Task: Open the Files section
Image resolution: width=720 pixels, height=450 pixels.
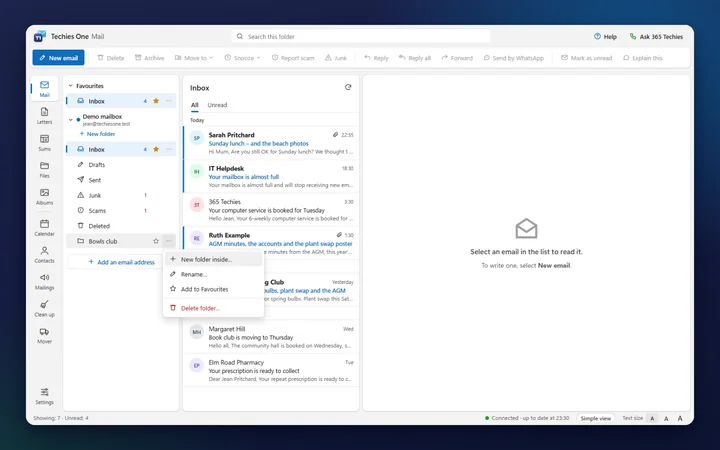Action: pyautogui.click(x=45, y=169)
